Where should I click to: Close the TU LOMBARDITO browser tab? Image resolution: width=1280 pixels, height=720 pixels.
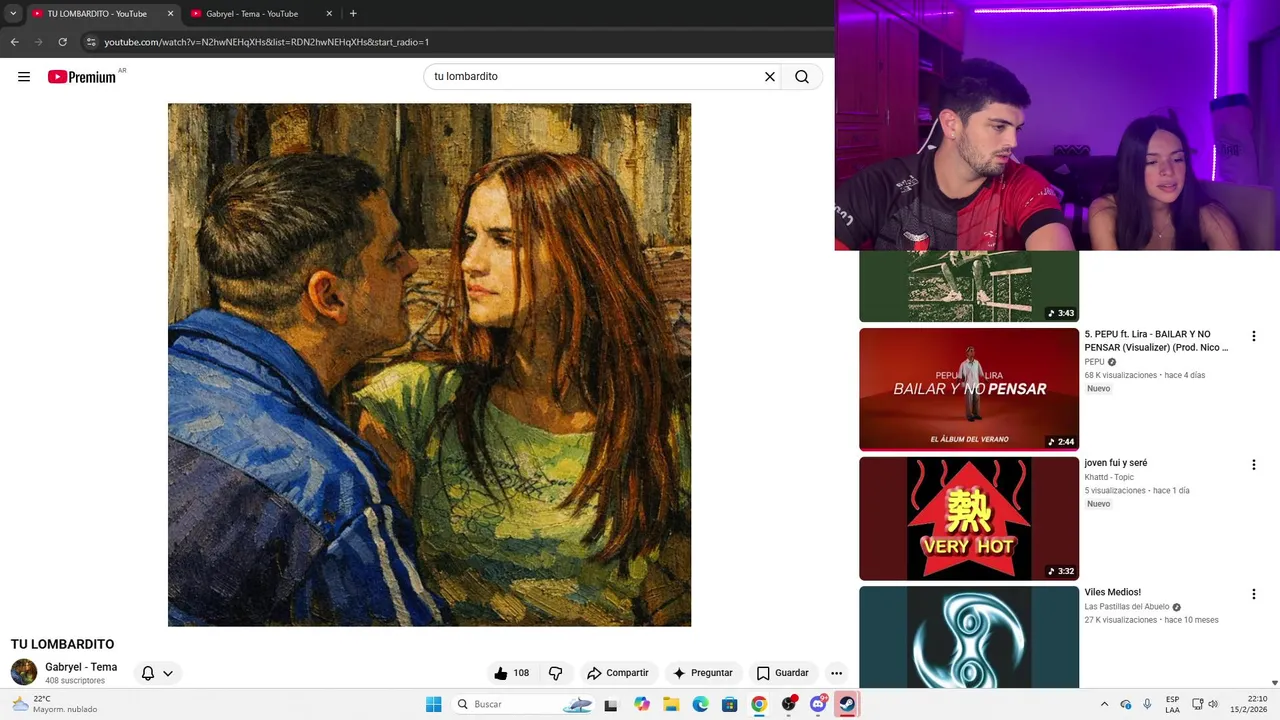(x=170, y=14)
